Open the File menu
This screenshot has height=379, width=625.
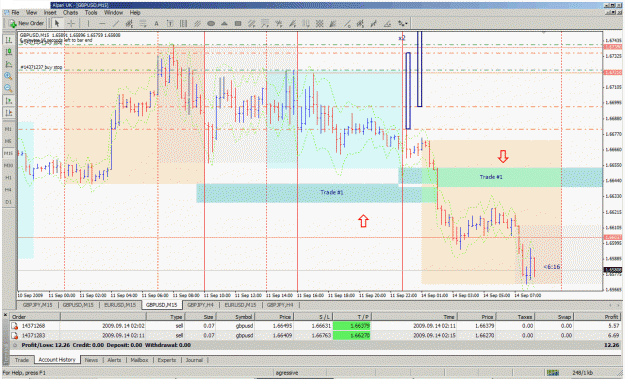click(x=15, y=12)
